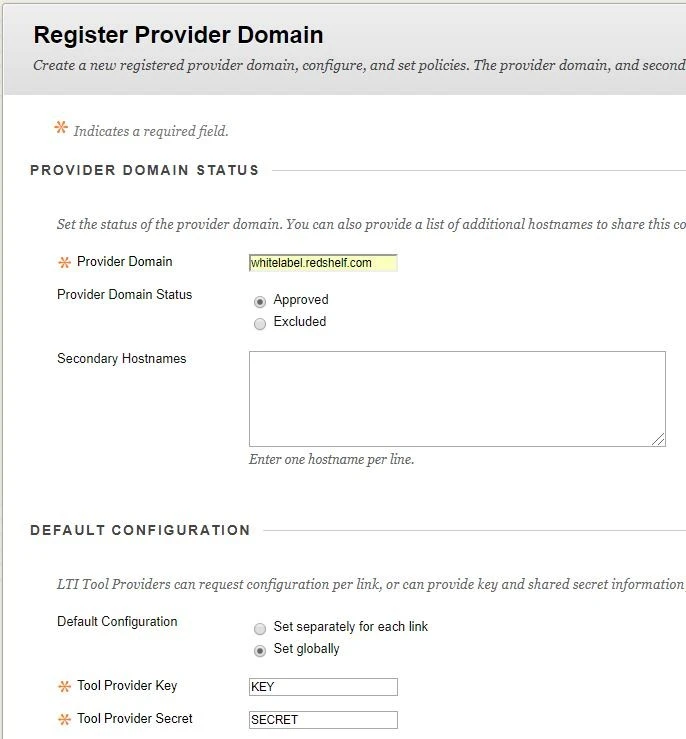The image size is (686, 739).
Task: Click the asterisk in the required field legend
Action: (x=61, y=129)
